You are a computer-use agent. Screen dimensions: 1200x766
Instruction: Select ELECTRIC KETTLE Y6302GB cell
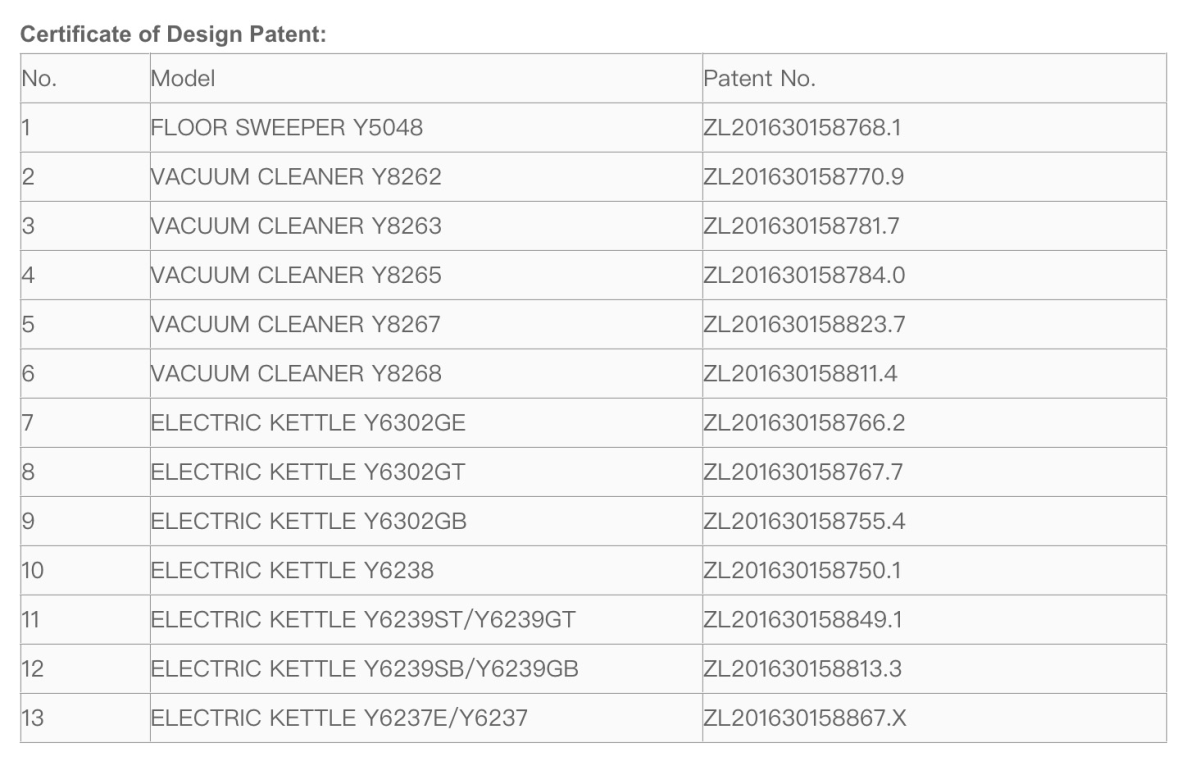click(426, 522)
